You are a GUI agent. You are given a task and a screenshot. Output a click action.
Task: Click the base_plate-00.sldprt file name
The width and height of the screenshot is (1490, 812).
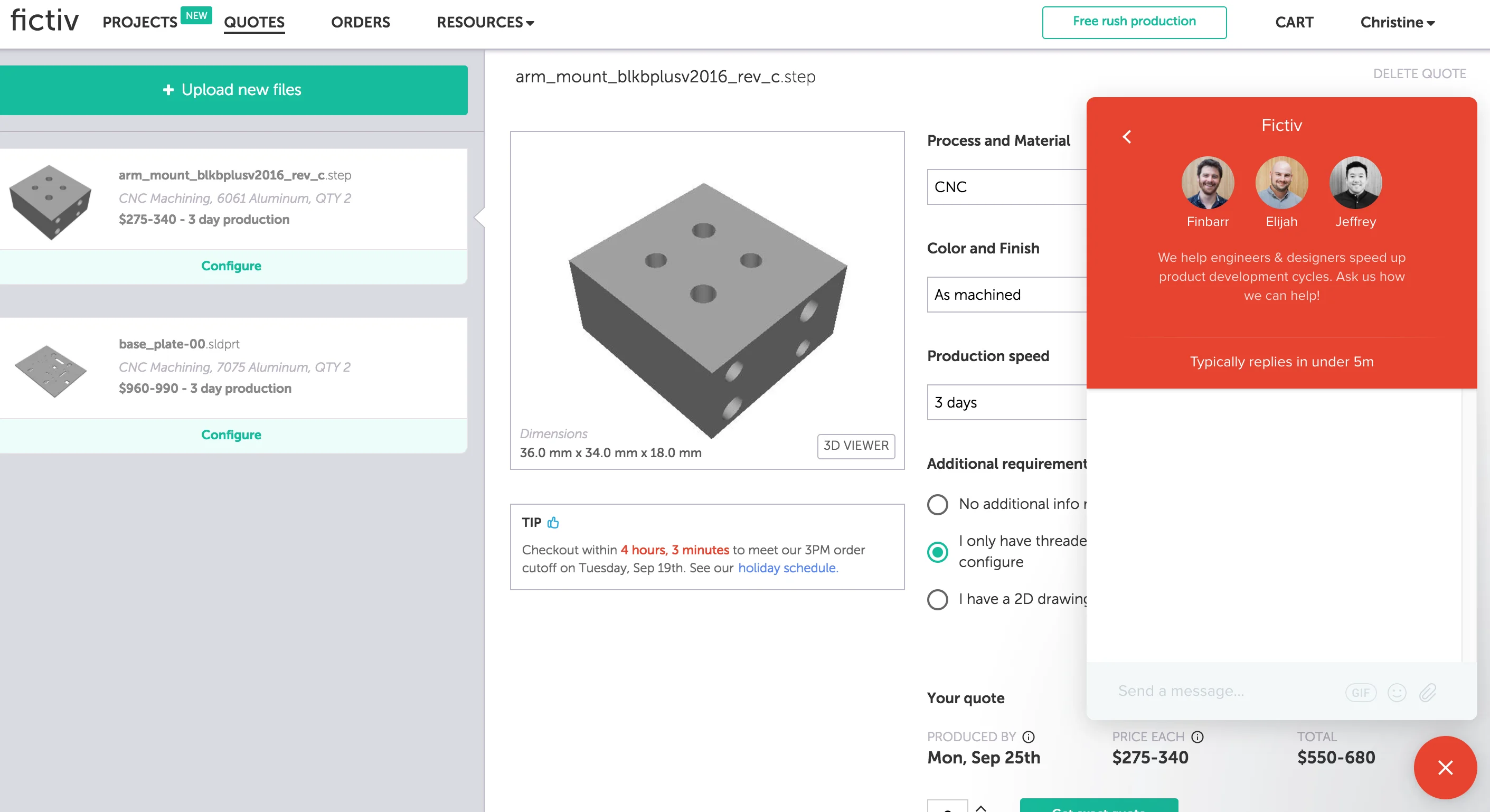pyautogui.click(x=180, y=344)
